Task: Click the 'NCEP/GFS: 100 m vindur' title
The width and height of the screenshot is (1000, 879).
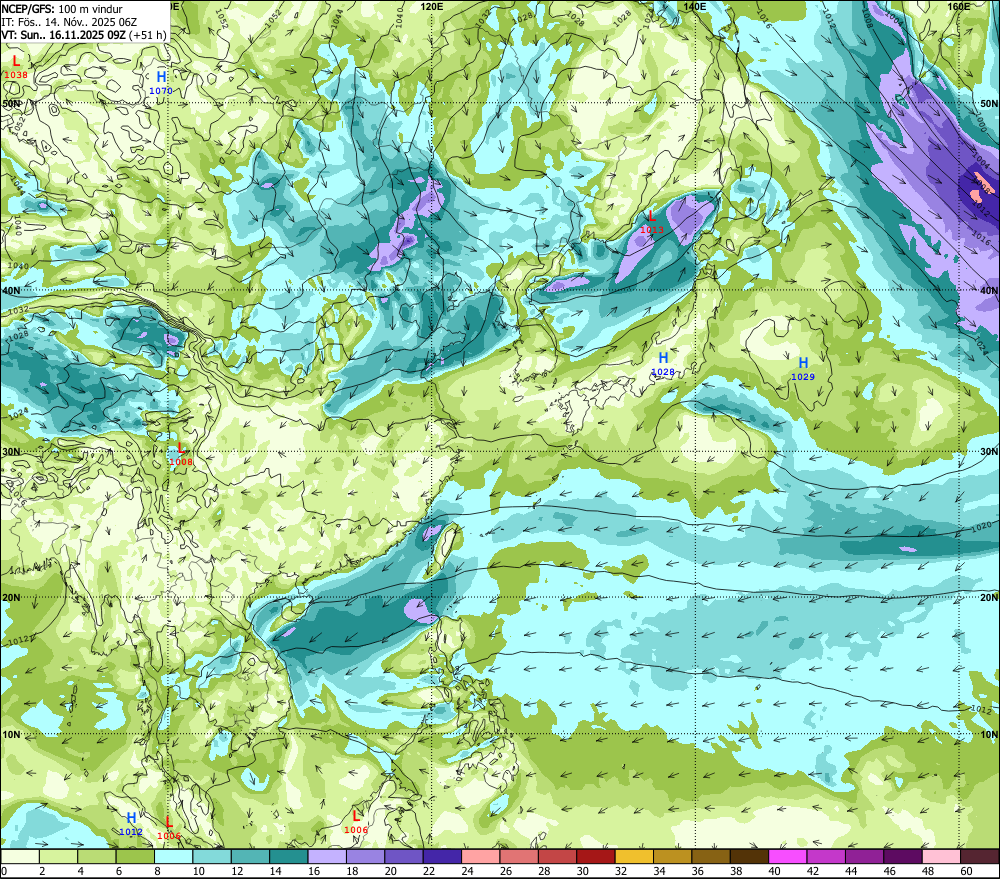Action: [62, 9]
